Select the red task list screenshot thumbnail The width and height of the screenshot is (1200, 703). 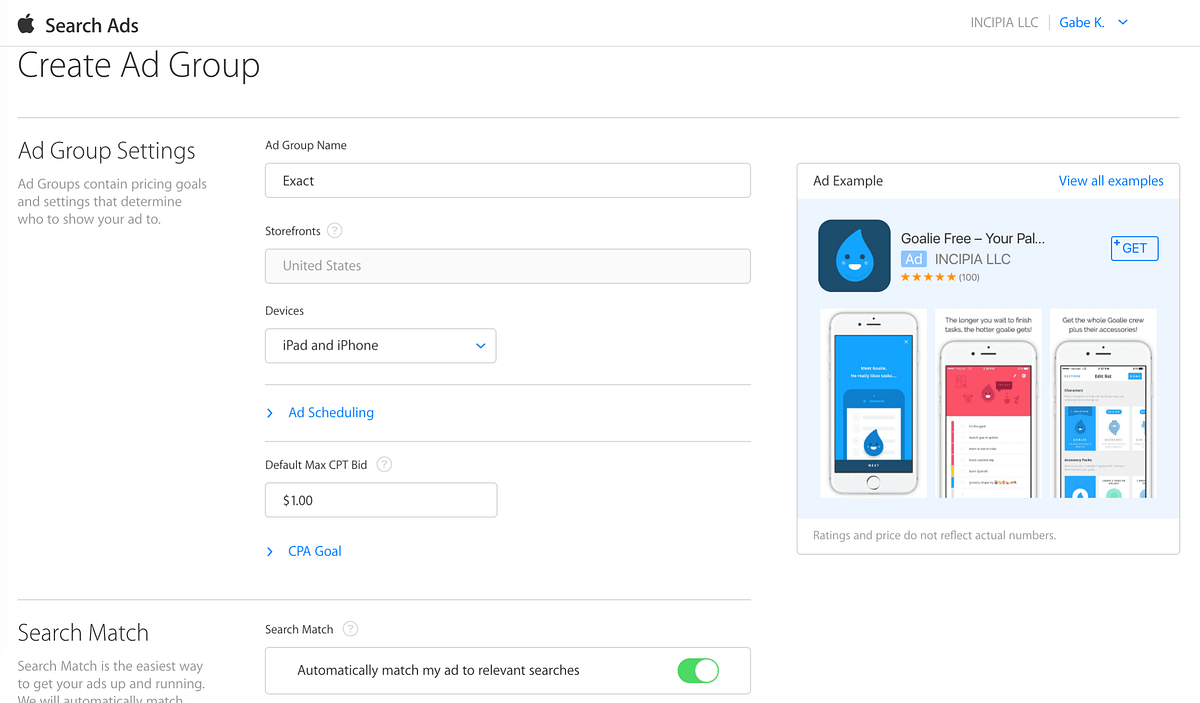coord(989,403)
